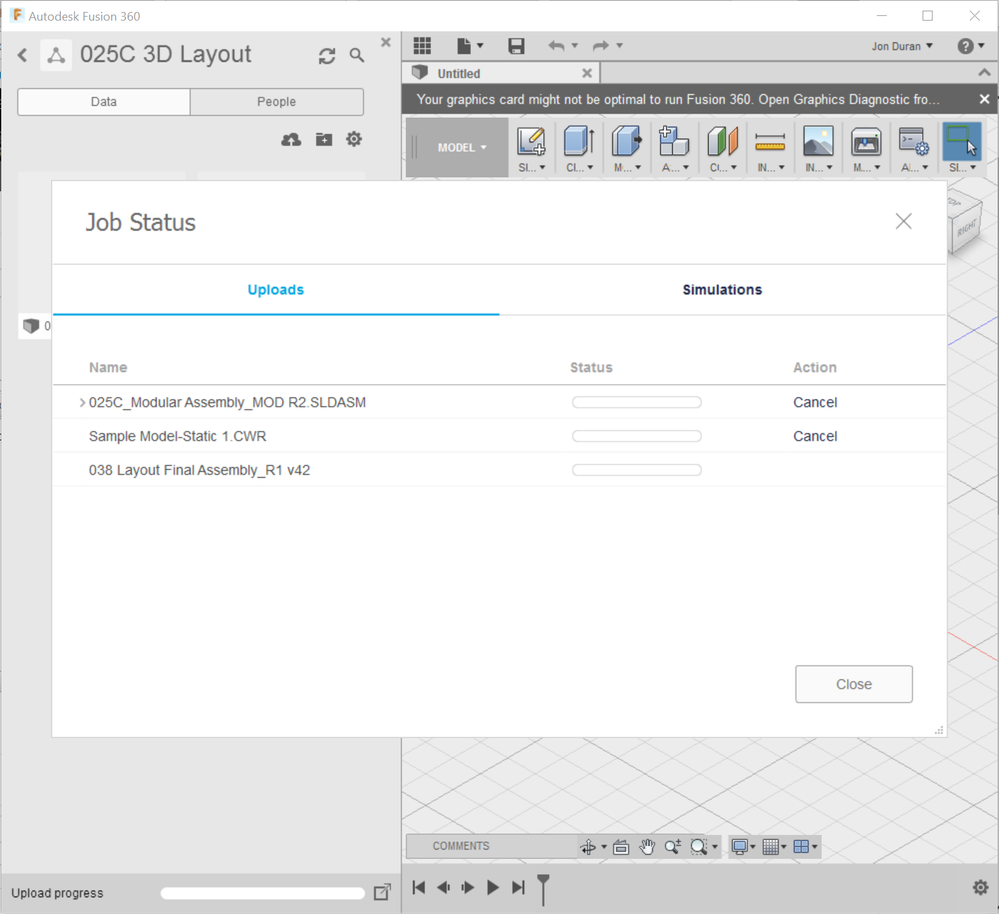Open the Help question mark icon

pos(965,46)
